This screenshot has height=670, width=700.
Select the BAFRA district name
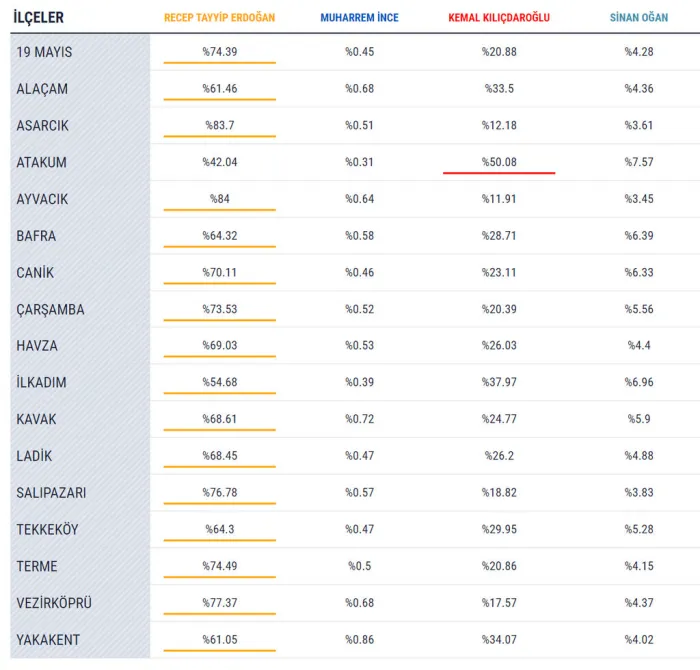click(36, 236)
